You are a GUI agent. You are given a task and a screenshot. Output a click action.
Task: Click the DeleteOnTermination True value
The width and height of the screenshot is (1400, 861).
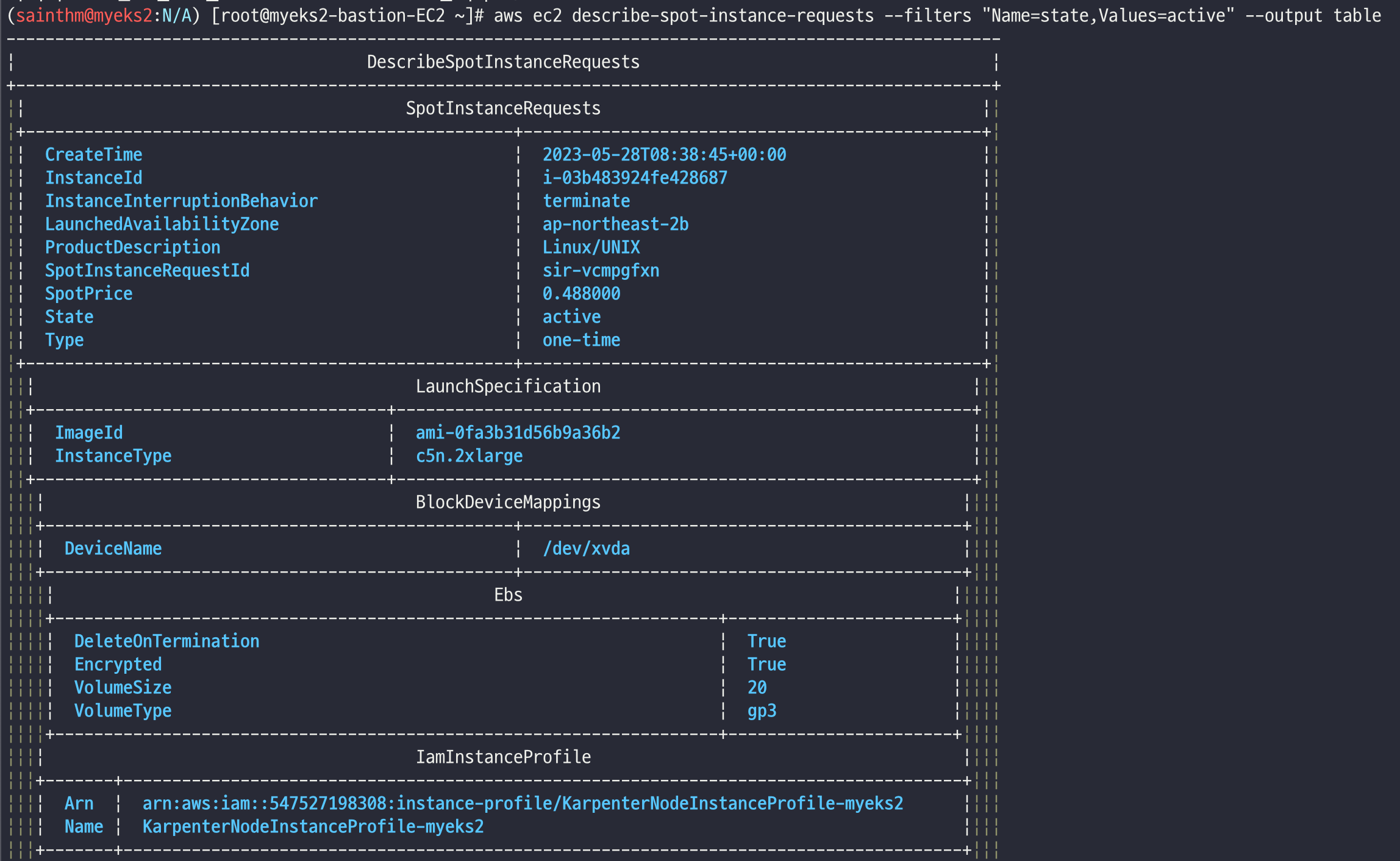(x=766, y=641)
